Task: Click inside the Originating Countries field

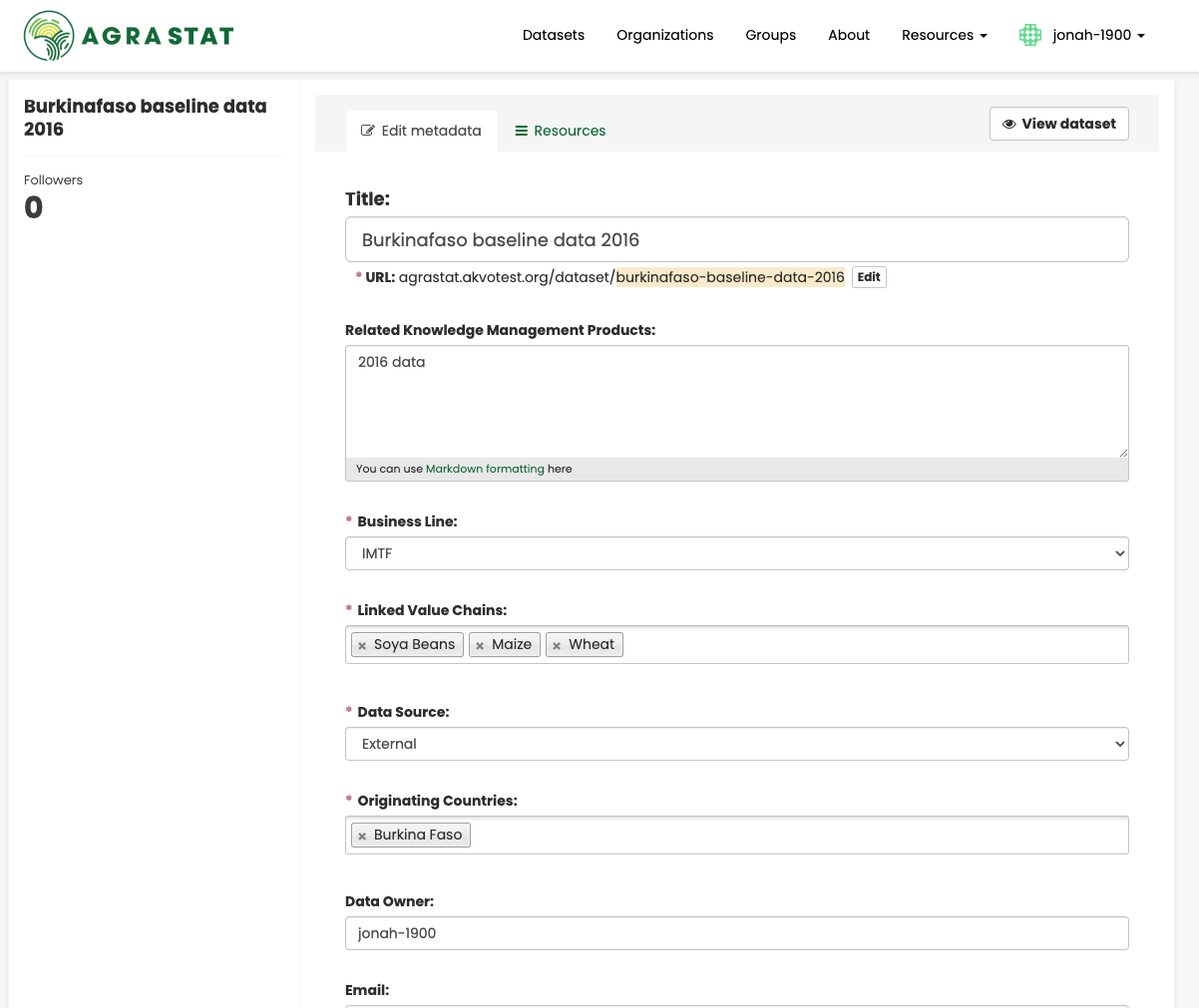Action: [x=737, y=835]
